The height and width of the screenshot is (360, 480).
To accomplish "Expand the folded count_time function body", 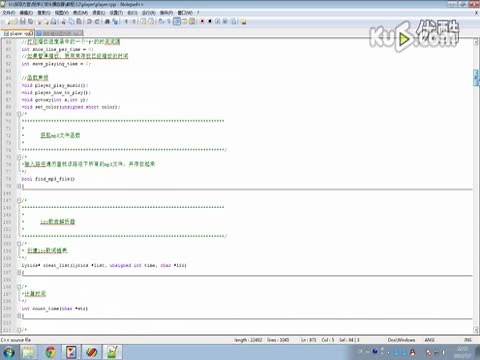I will (19, 316).
